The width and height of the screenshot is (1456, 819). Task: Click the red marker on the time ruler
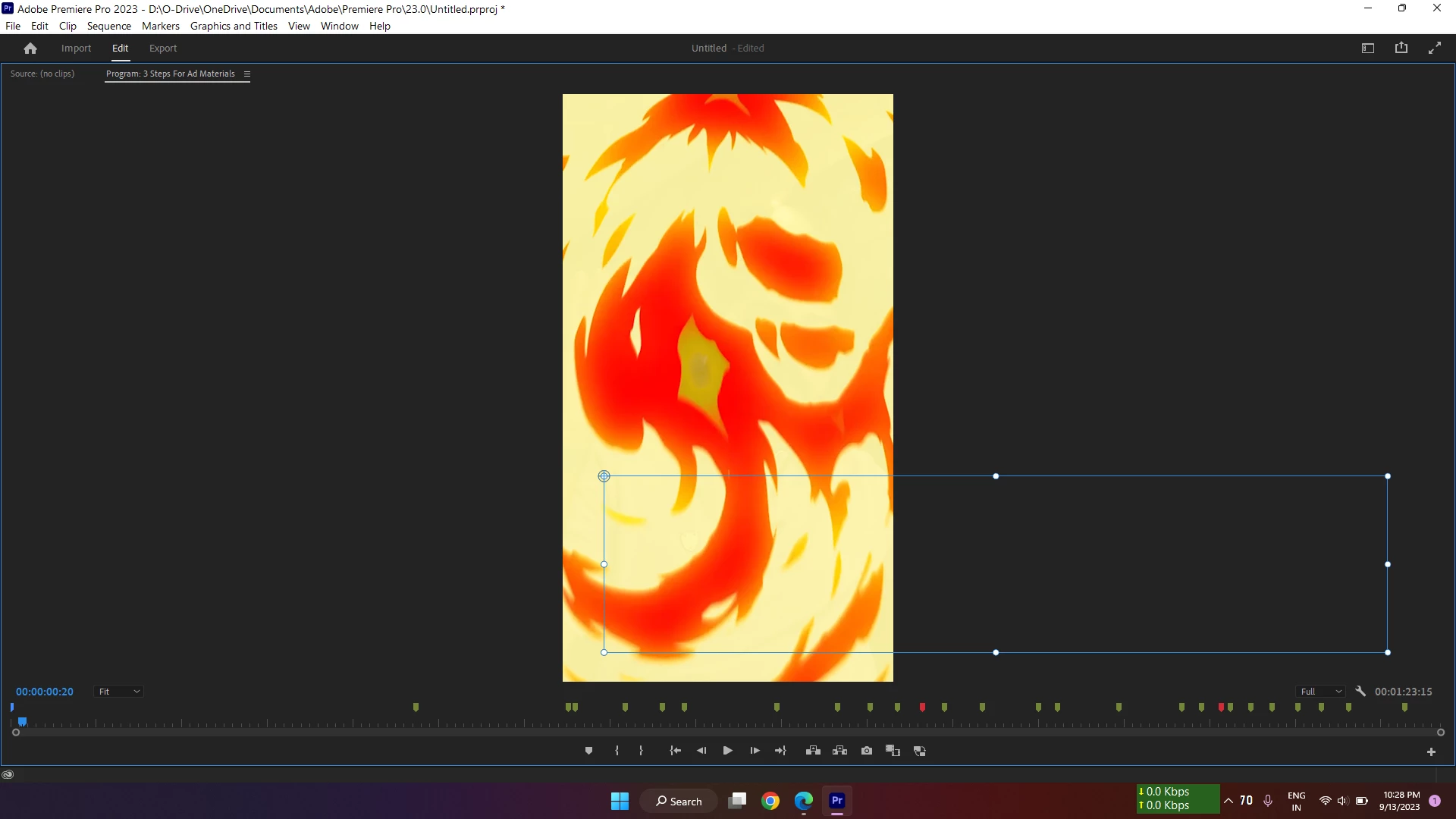pos(922,707)
